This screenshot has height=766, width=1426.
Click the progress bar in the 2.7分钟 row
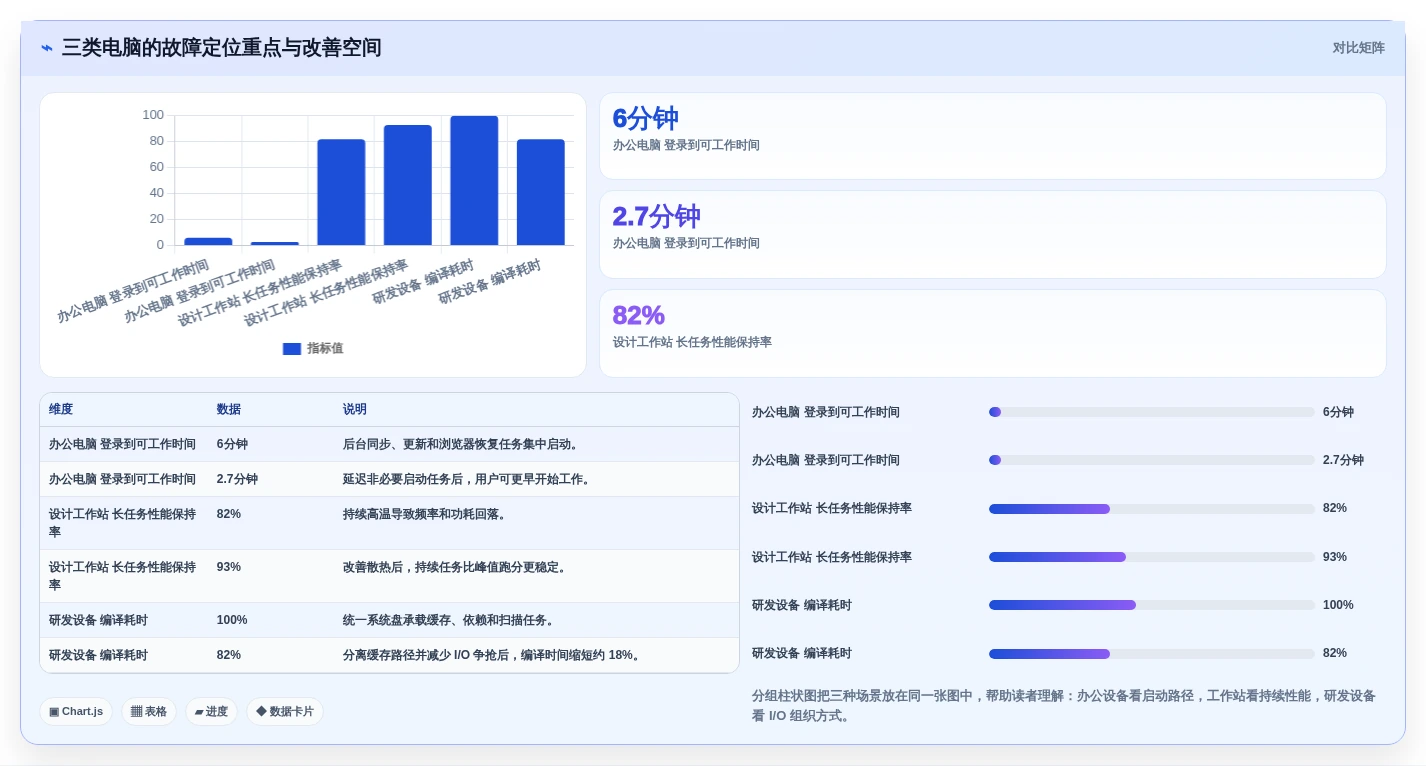pyautogui.click(x=1151, y=460)
